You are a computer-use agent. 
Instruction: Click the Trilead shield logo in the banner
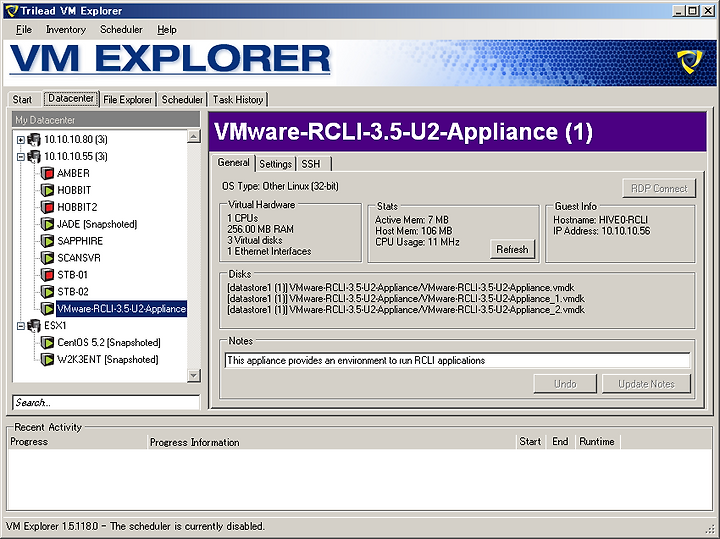(x=689, y=62)
